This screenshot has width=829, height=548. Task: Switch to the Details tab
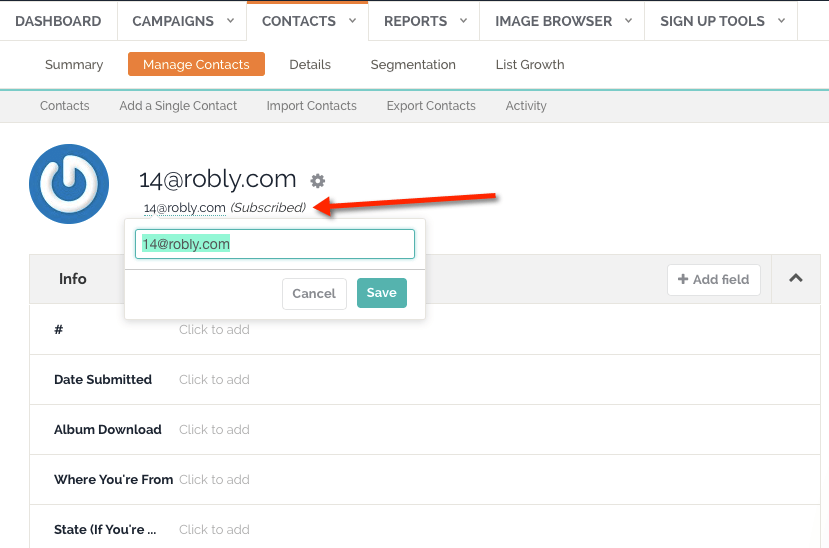click(310, 64)
